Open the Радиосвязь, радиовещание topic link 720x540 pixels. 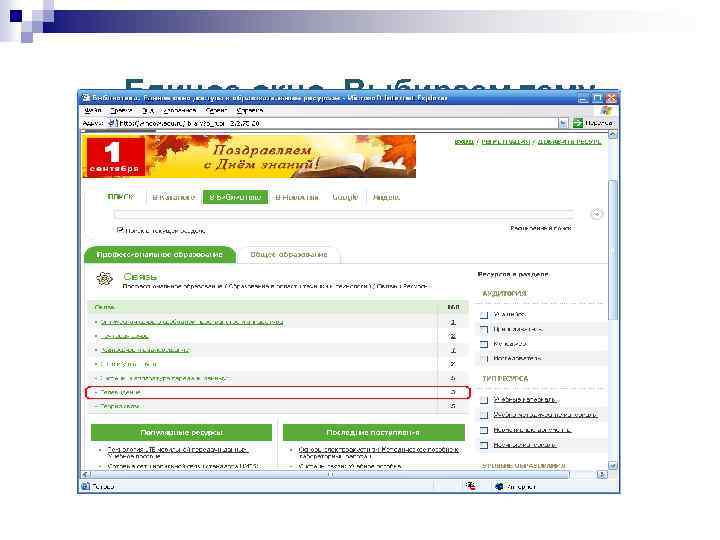tap(145, 350)
